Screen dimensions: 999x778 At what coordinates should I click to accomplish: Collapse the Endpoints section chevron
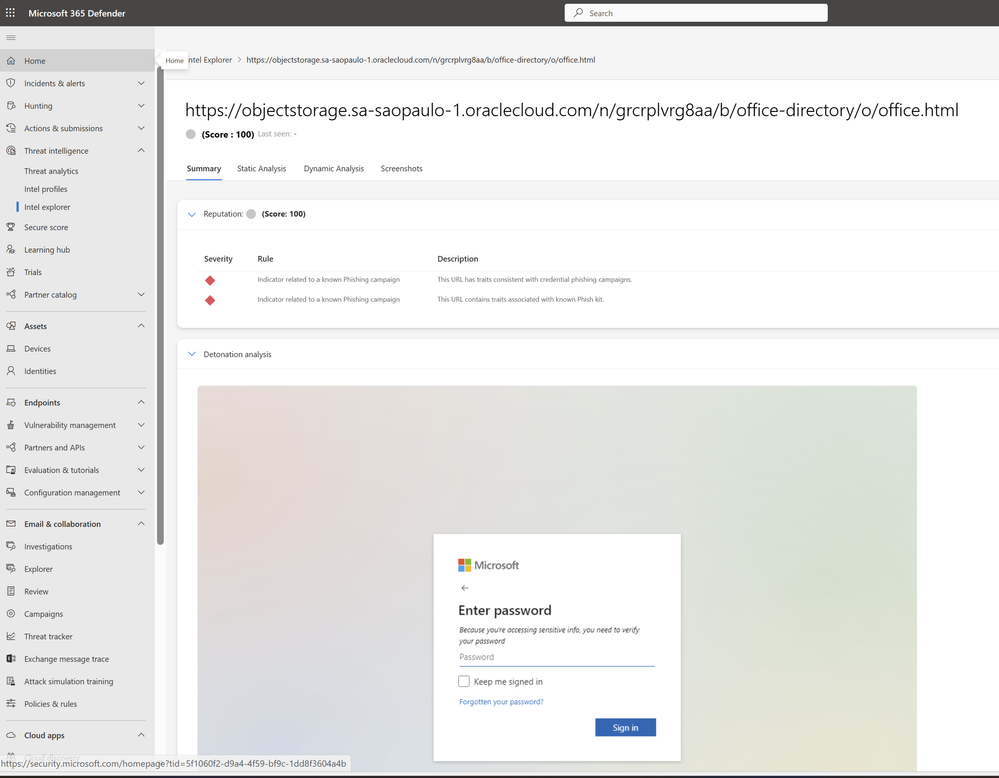[141, 402]
